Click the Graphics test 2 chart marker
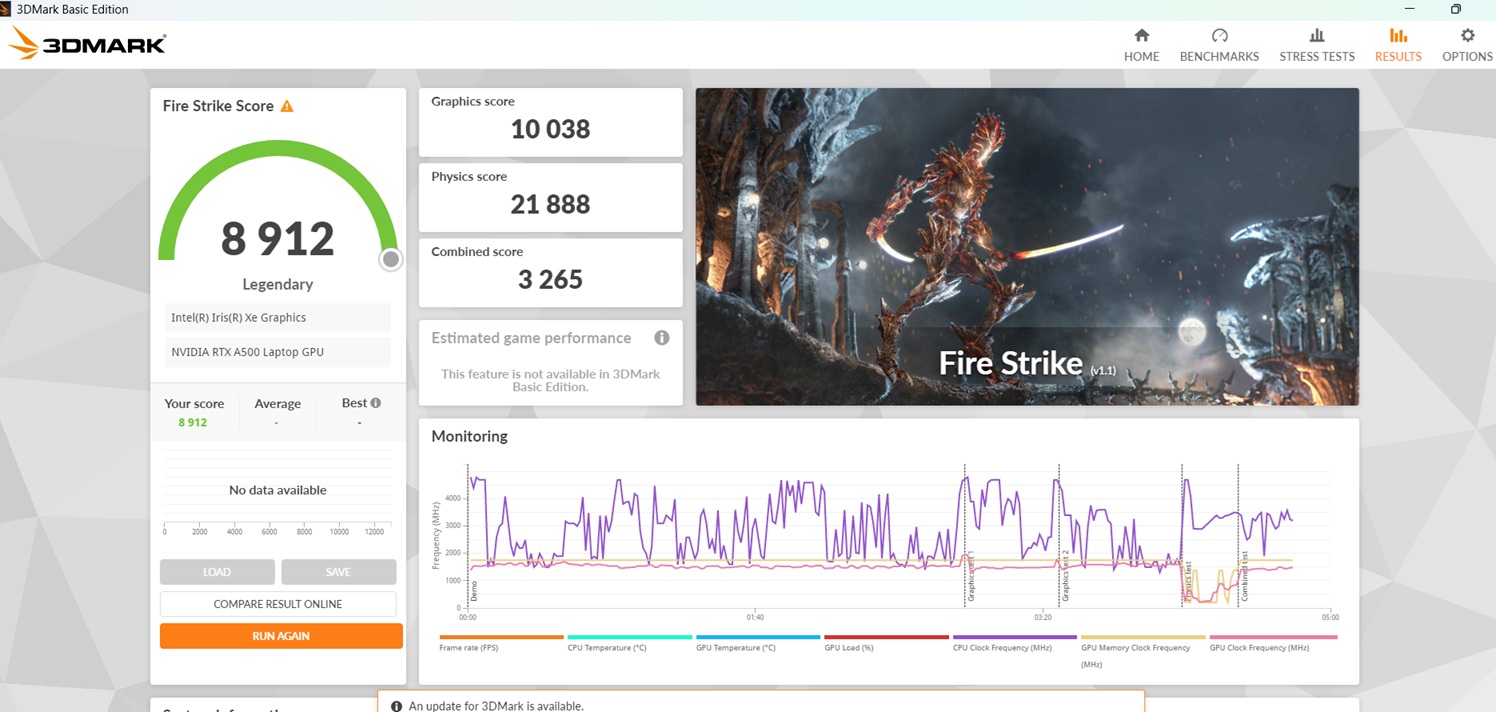Viewport: 1496px width, 712px height. coord(1066,575)
